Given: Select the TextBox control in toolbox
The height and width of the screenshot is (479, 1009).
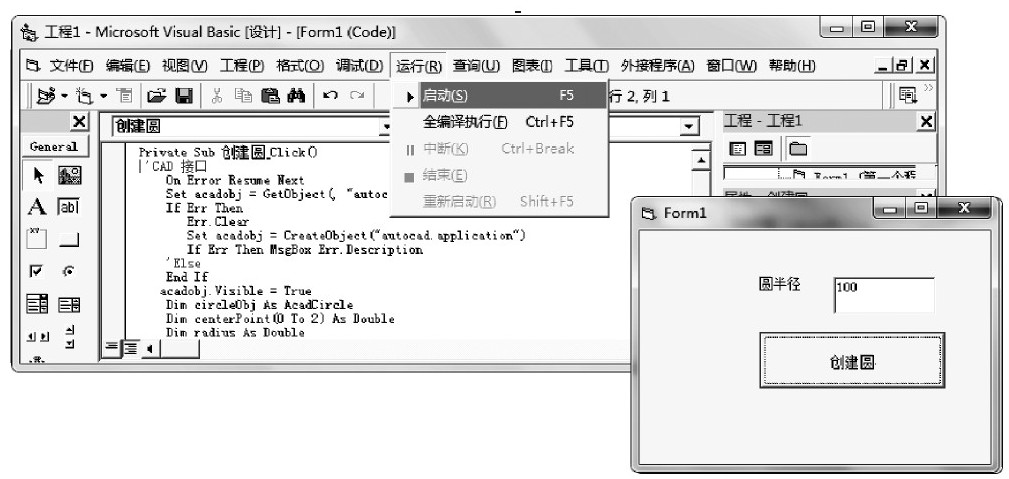Looking at the screenshot, I should (69, 207).
